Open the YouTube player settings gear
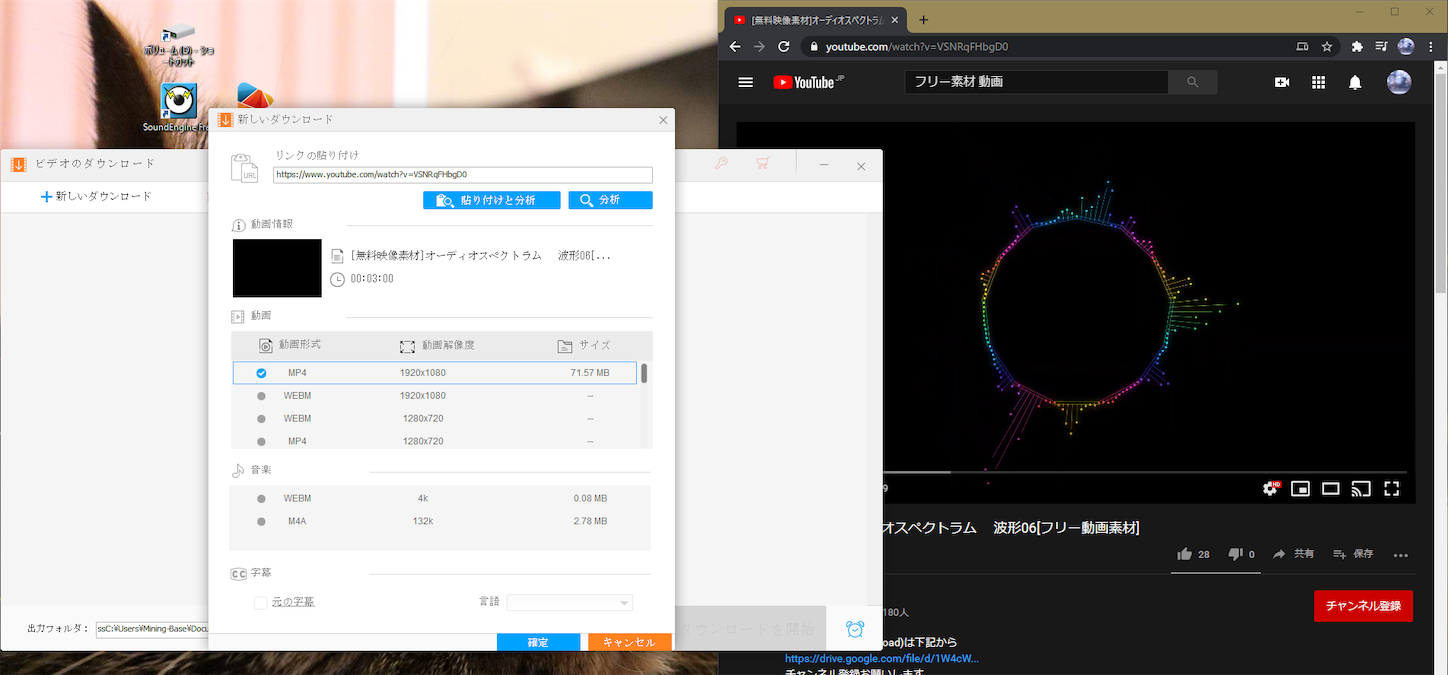Screen dimensions: 1448x675 (x=1268, y=488)
